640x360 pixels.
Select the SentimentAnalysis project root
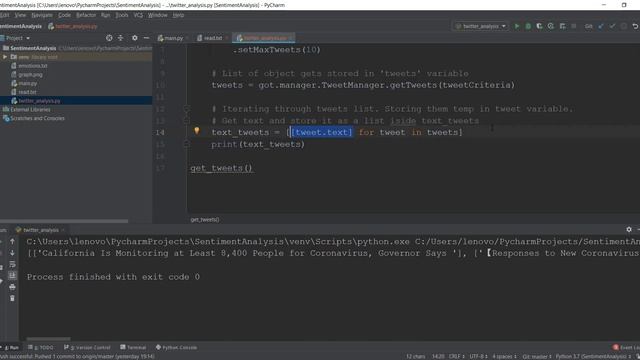(x=33, y=48)
